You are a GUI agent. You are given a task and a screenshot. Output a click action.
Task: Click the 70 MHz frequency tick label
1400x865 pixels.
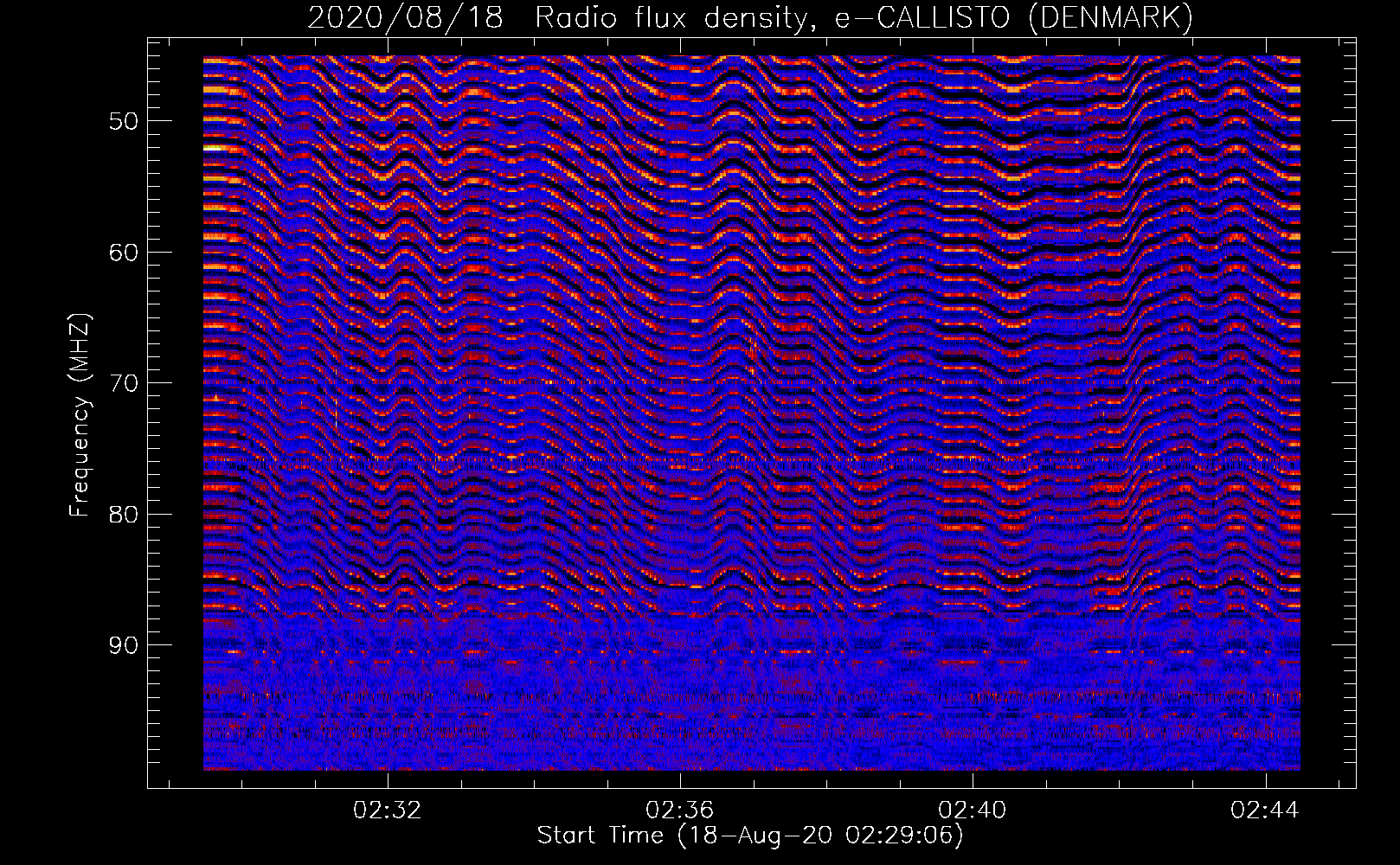click(123, 383)
